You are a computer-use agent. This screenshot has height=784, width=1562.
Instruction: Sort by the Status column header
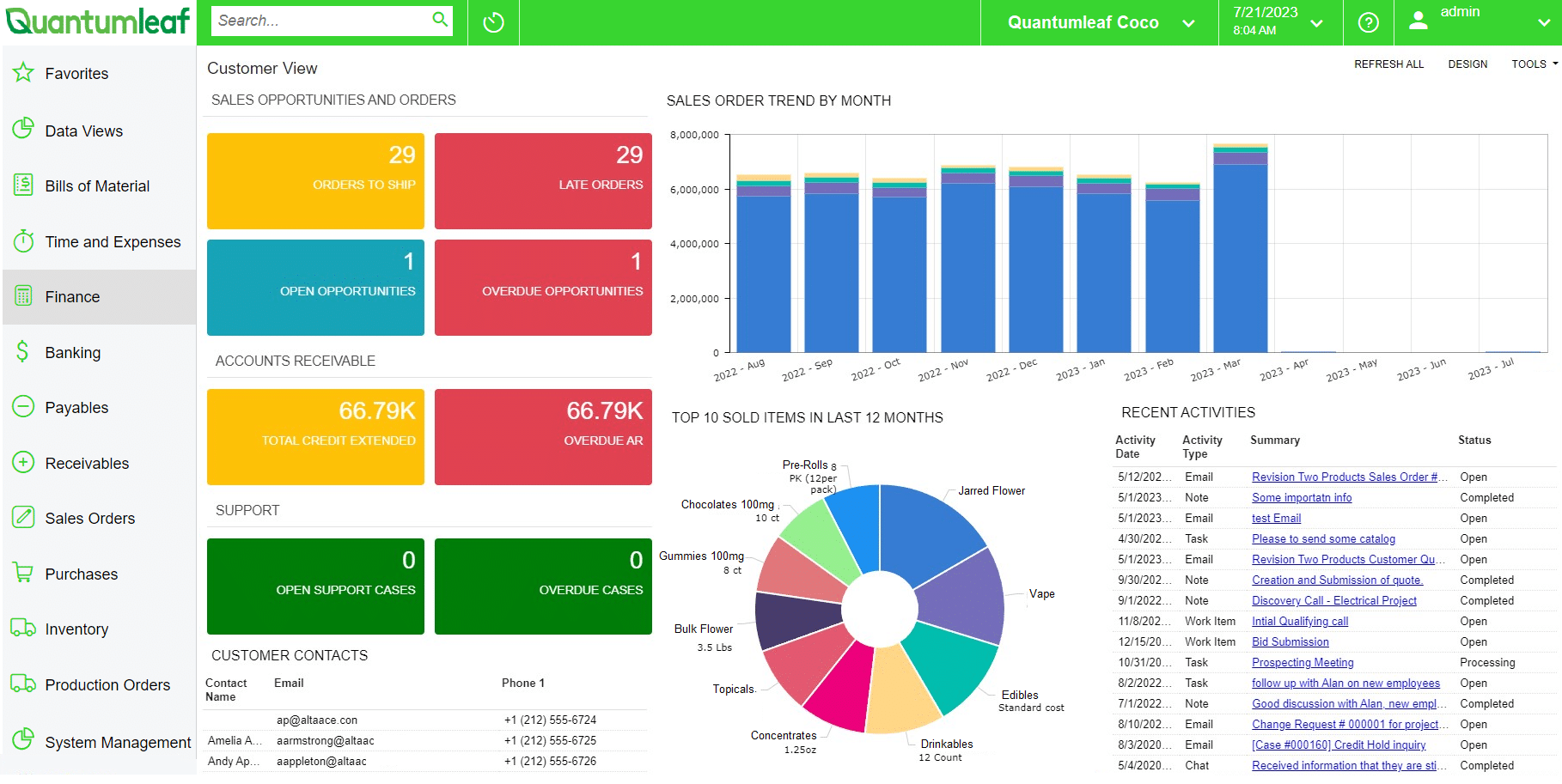click(1474, 441)
